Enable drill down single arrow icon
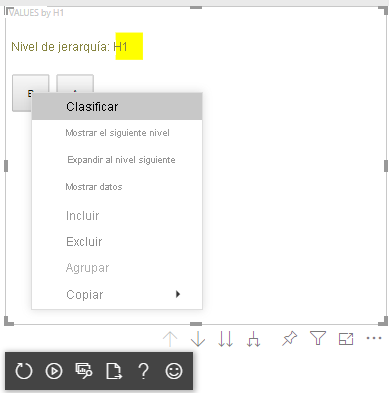 pos(198,339)
